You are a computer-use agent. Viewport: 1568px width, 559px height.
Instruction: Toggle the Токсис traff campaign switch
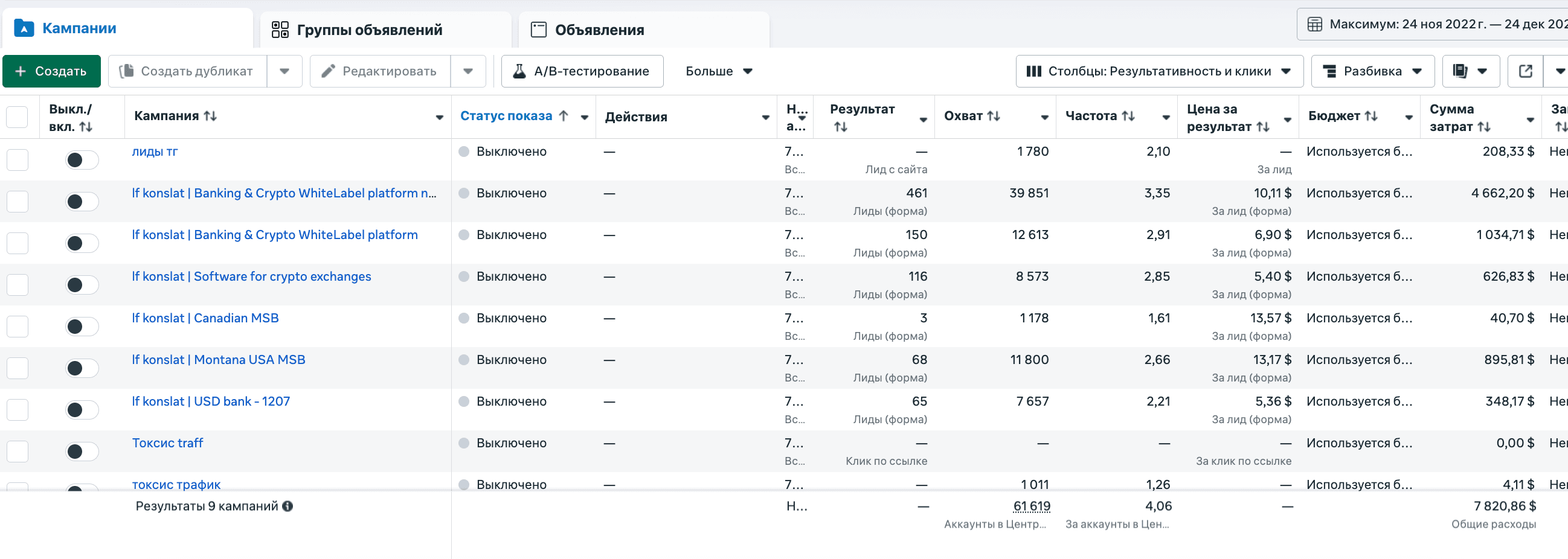coord(82,452)
